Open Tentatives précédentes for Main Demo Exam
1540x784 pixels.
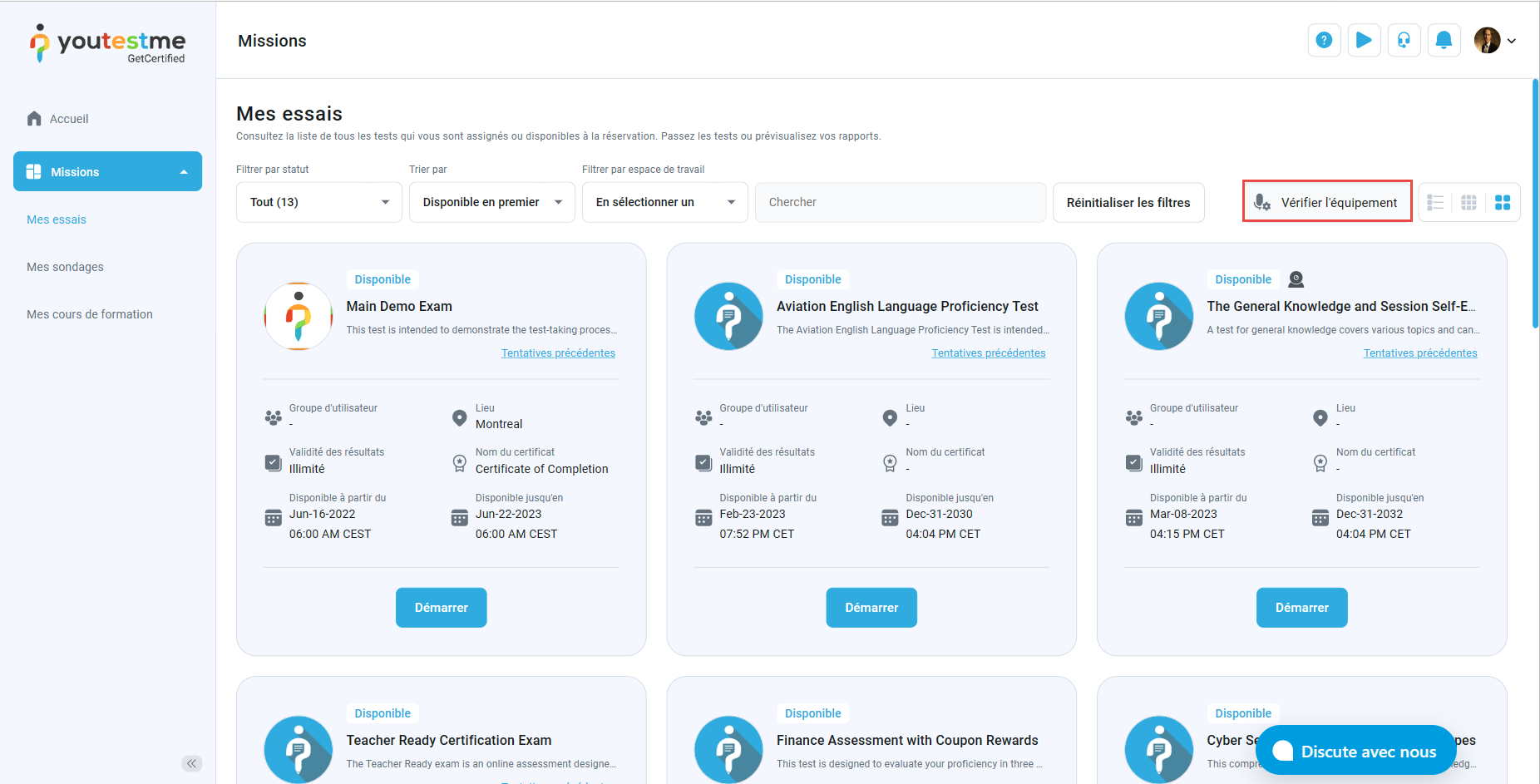558,353
